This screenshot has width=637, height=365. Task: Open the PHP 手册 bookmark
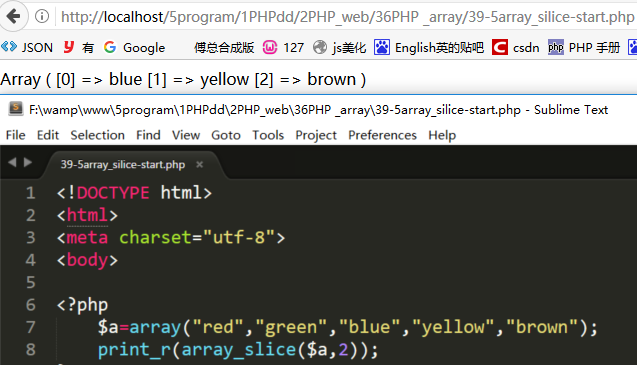click(x=594, y=48)
